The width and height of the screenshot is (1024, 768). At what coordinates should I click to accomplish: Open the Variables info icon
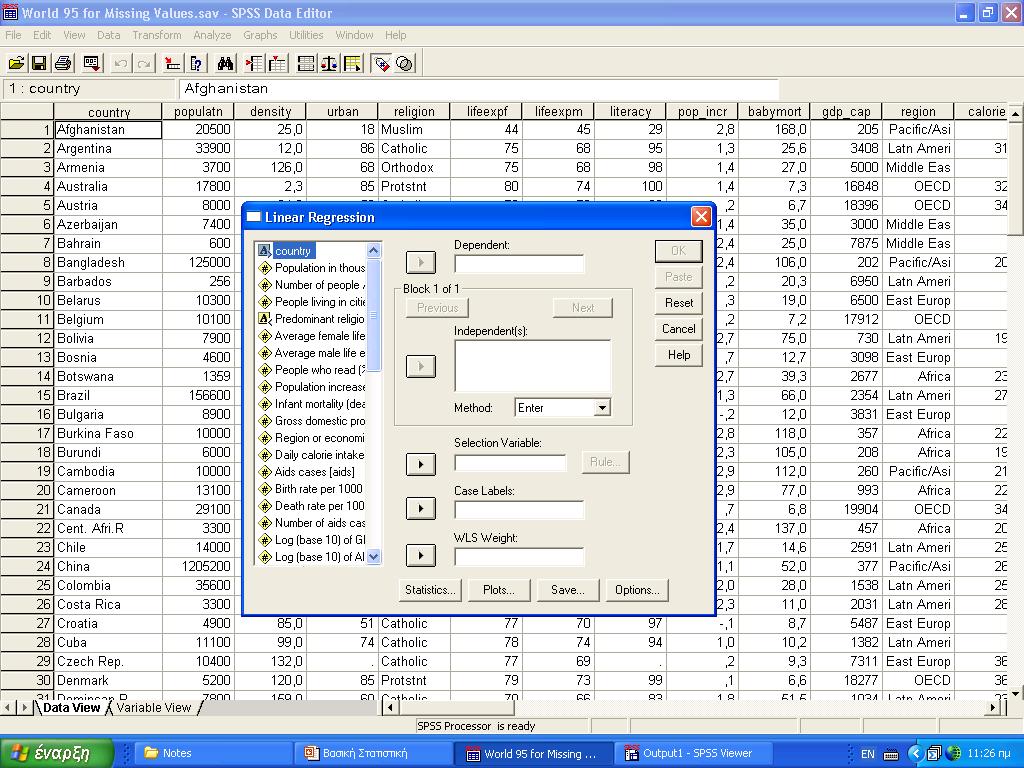pos(196,63)
